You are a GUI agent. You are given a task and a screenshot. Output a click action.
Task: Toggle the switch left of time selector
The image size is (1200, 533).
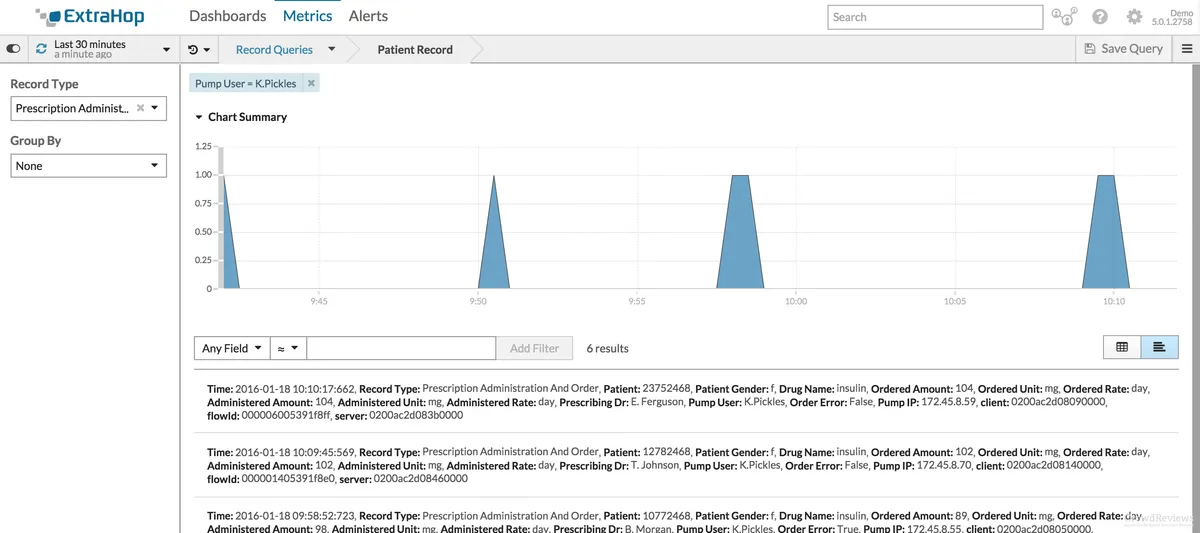[13, 49]
